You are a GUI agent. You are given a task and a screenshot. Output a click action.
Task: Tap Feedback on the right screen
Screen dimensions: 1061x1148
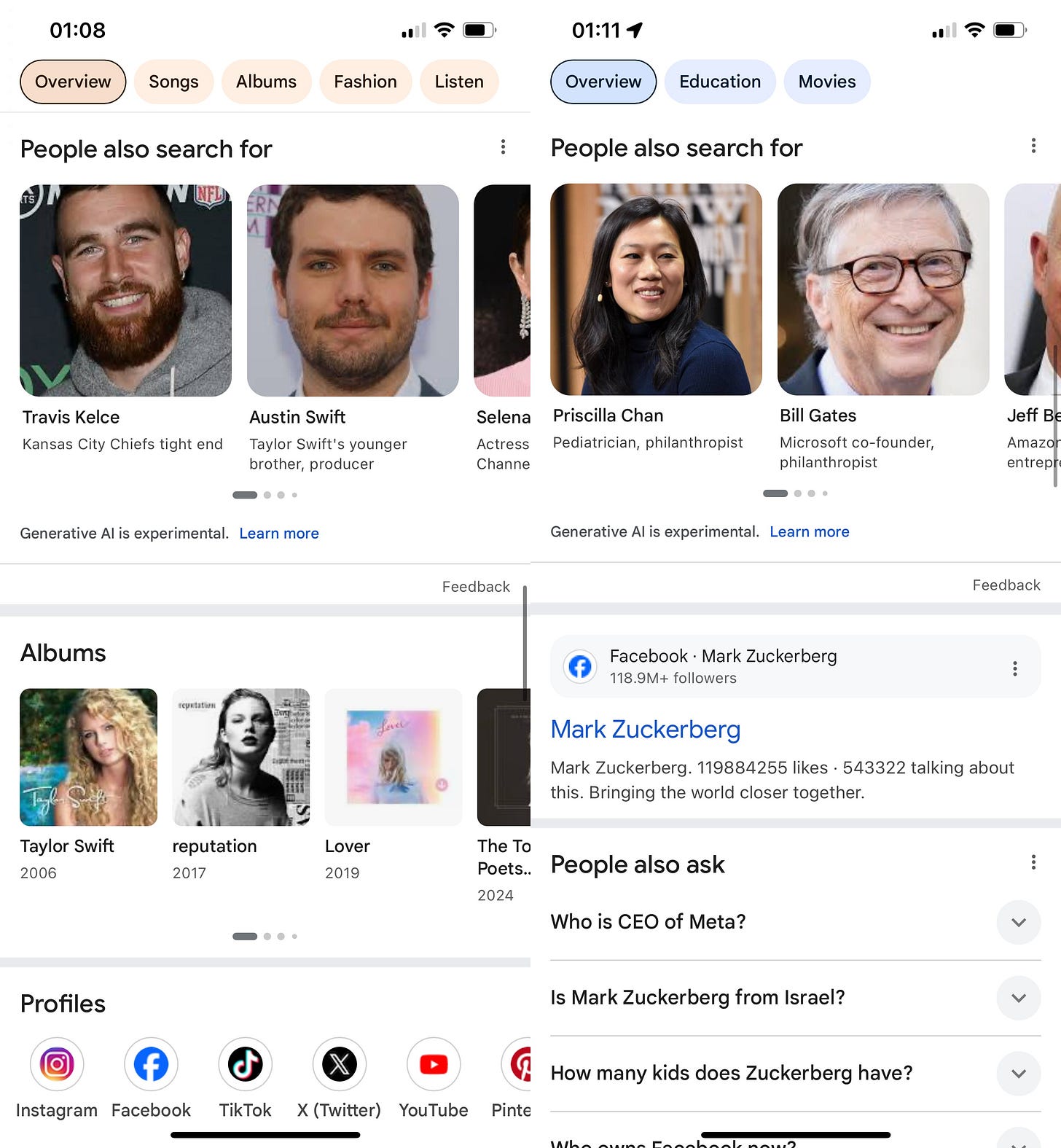pos(1006,585)
